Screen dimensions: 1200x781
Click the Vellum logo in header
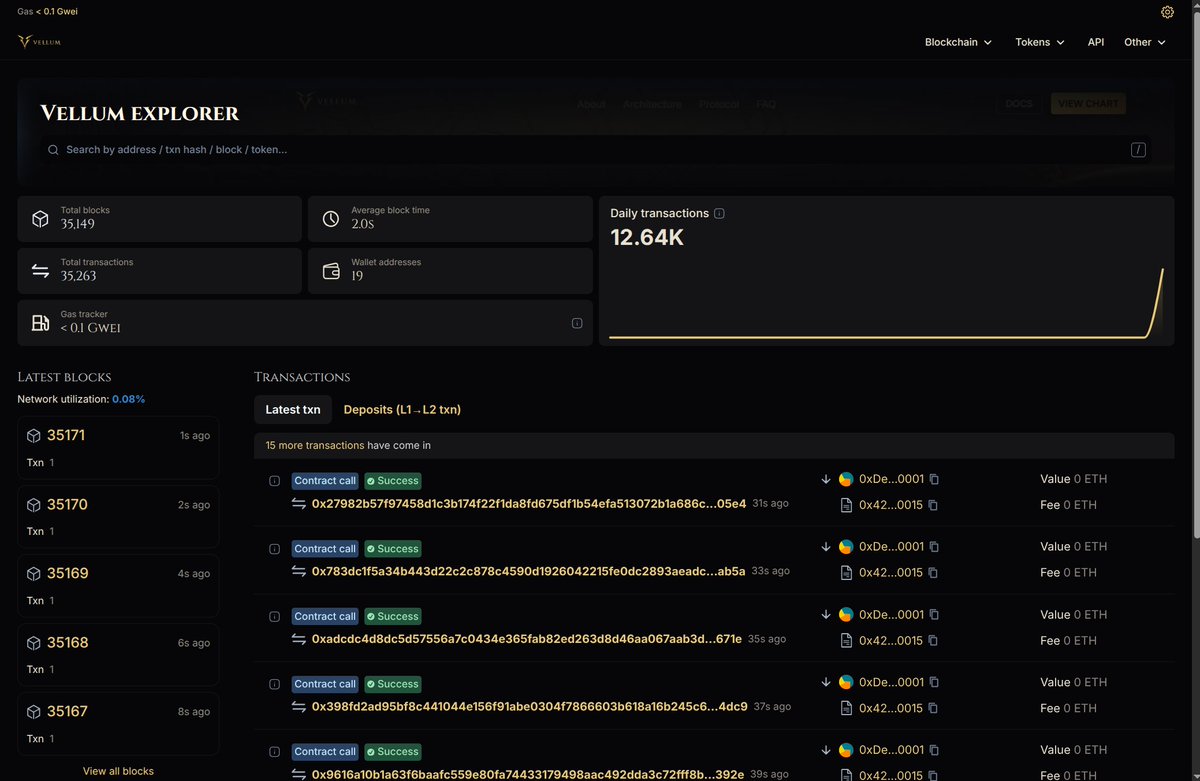[x=40, y=42]
